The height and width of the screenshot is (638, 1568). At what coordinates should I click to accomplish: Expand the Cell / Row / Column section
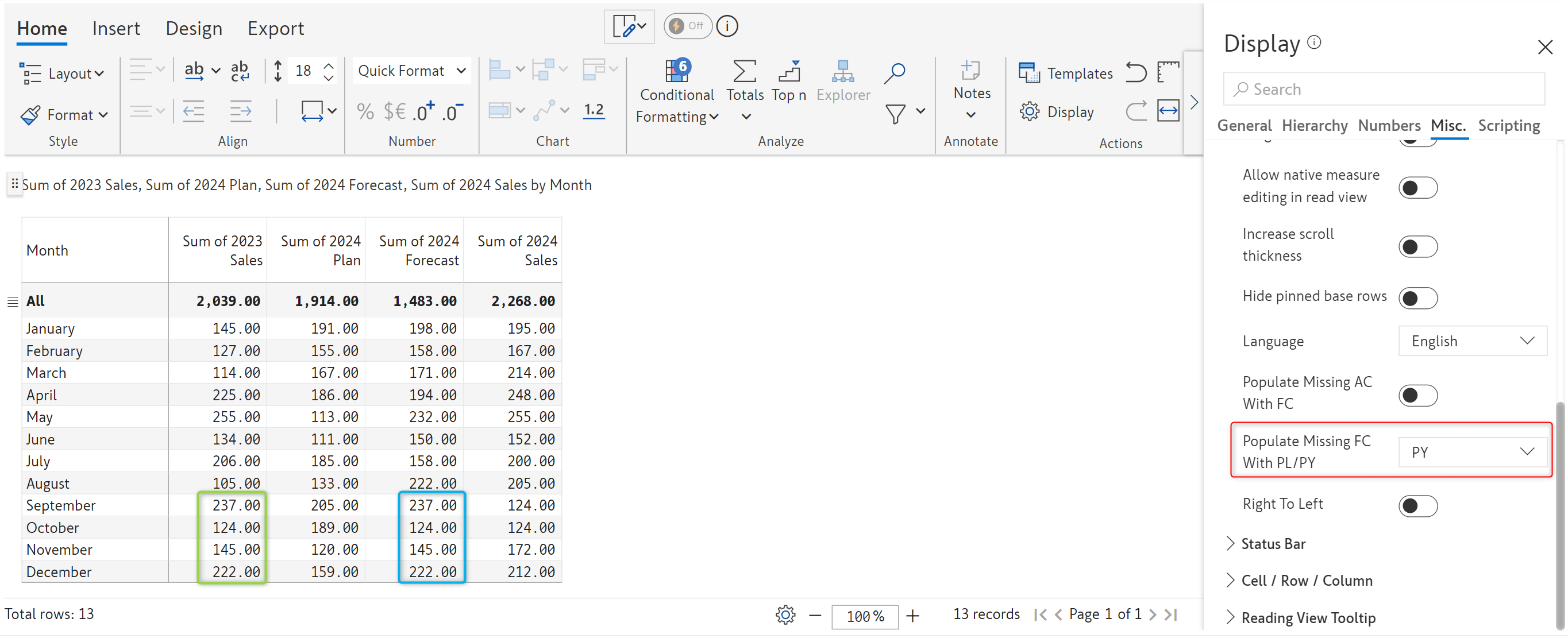[x=1299, y=581]
